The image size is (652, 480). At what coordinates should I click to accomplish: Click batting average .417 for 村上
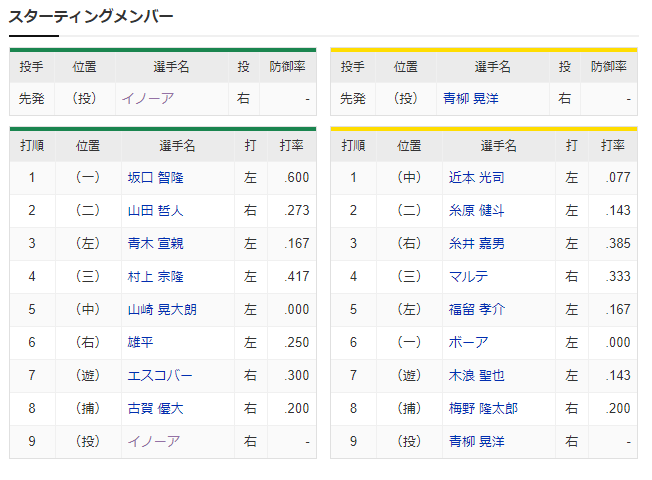pos(297,277)
